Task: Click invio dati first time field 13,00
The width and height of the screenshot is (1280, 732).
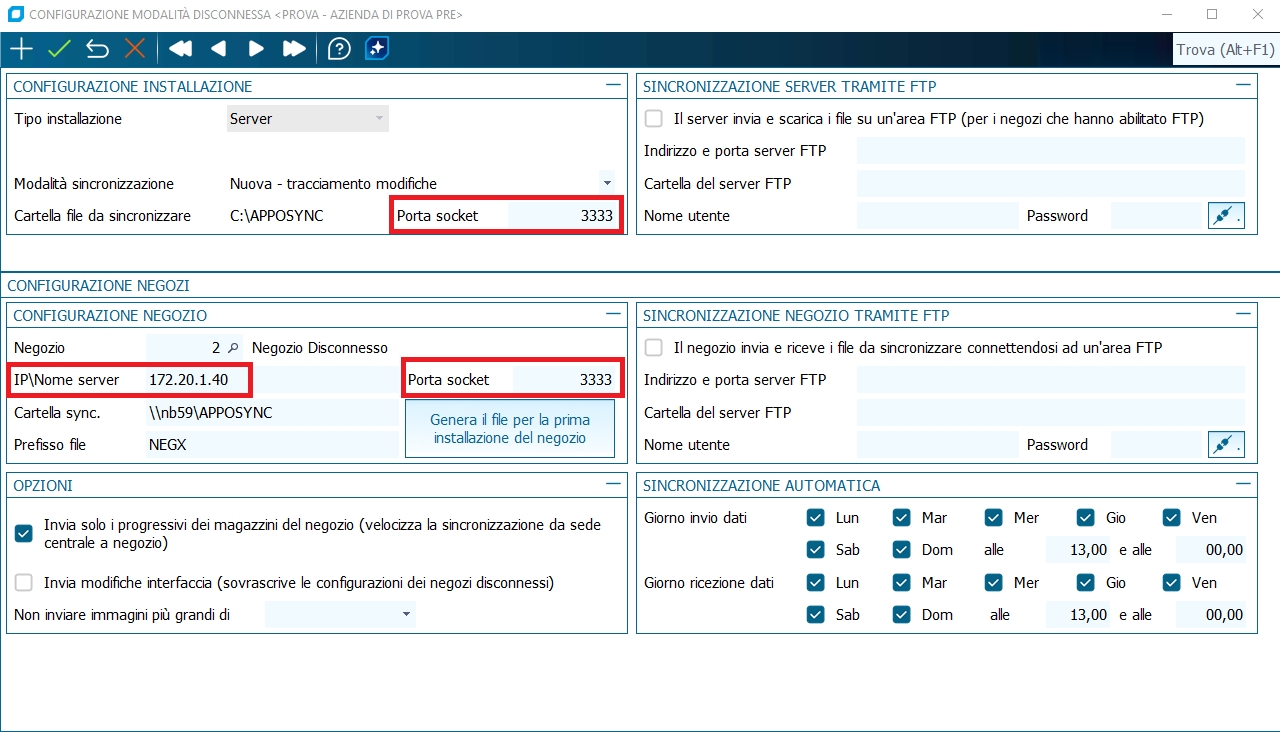Action: pyautogui.click(x=1078, y=550)
